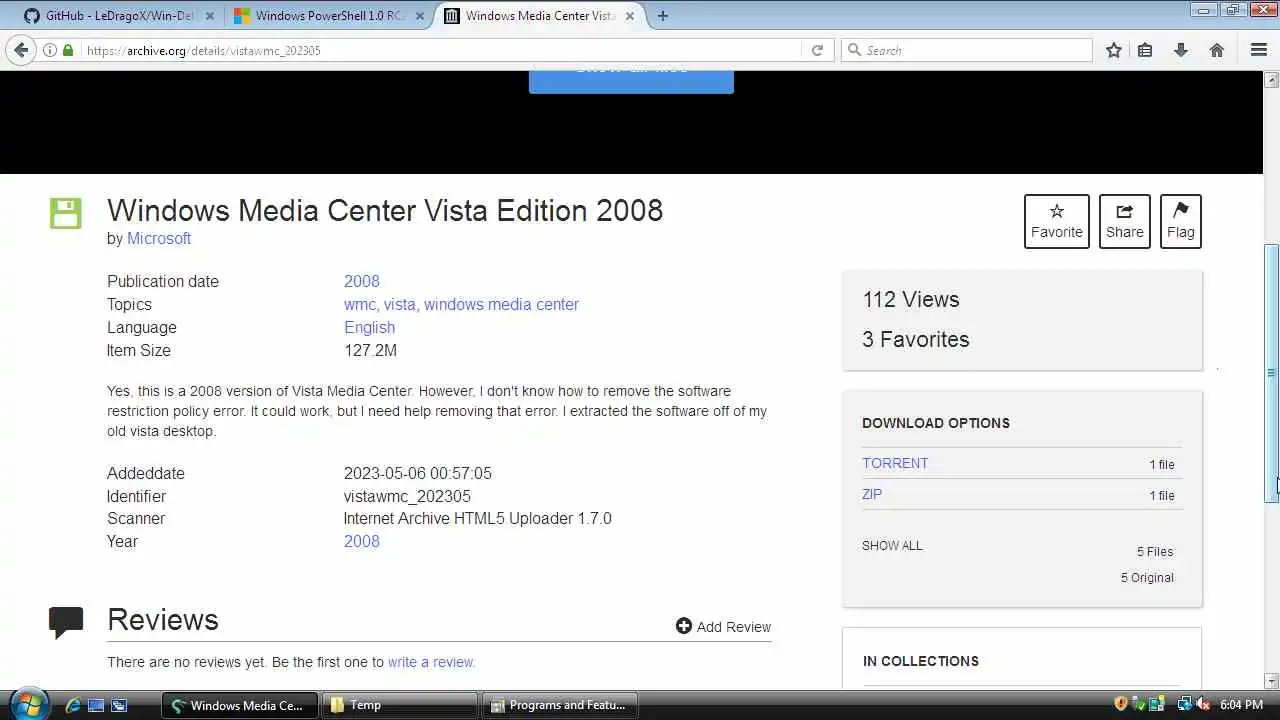This screenshot has width=1280, height=720.
Task: Favorite this item with star button
Action: 1057,221
